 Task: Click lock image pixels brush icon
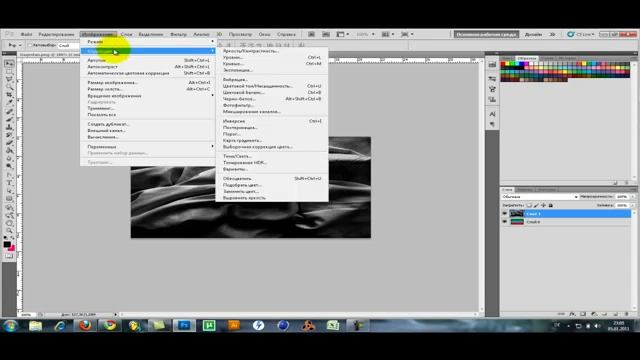(536, 205)
